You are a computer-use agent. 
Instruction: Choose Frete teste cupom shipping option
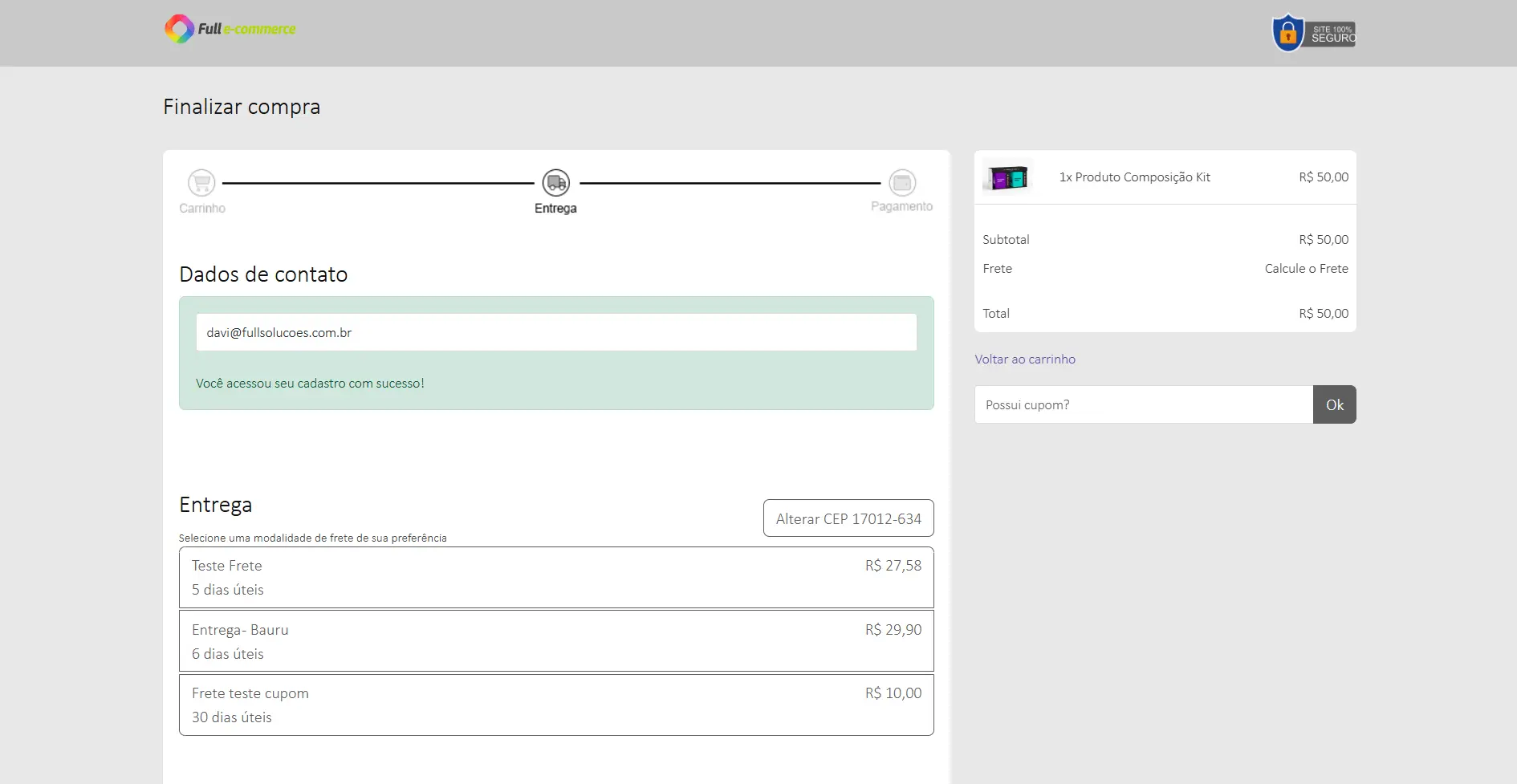(556, 705)
